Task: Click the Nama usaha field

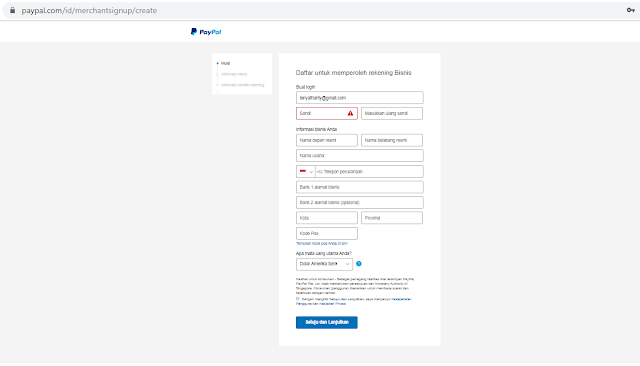Action: 359,155
